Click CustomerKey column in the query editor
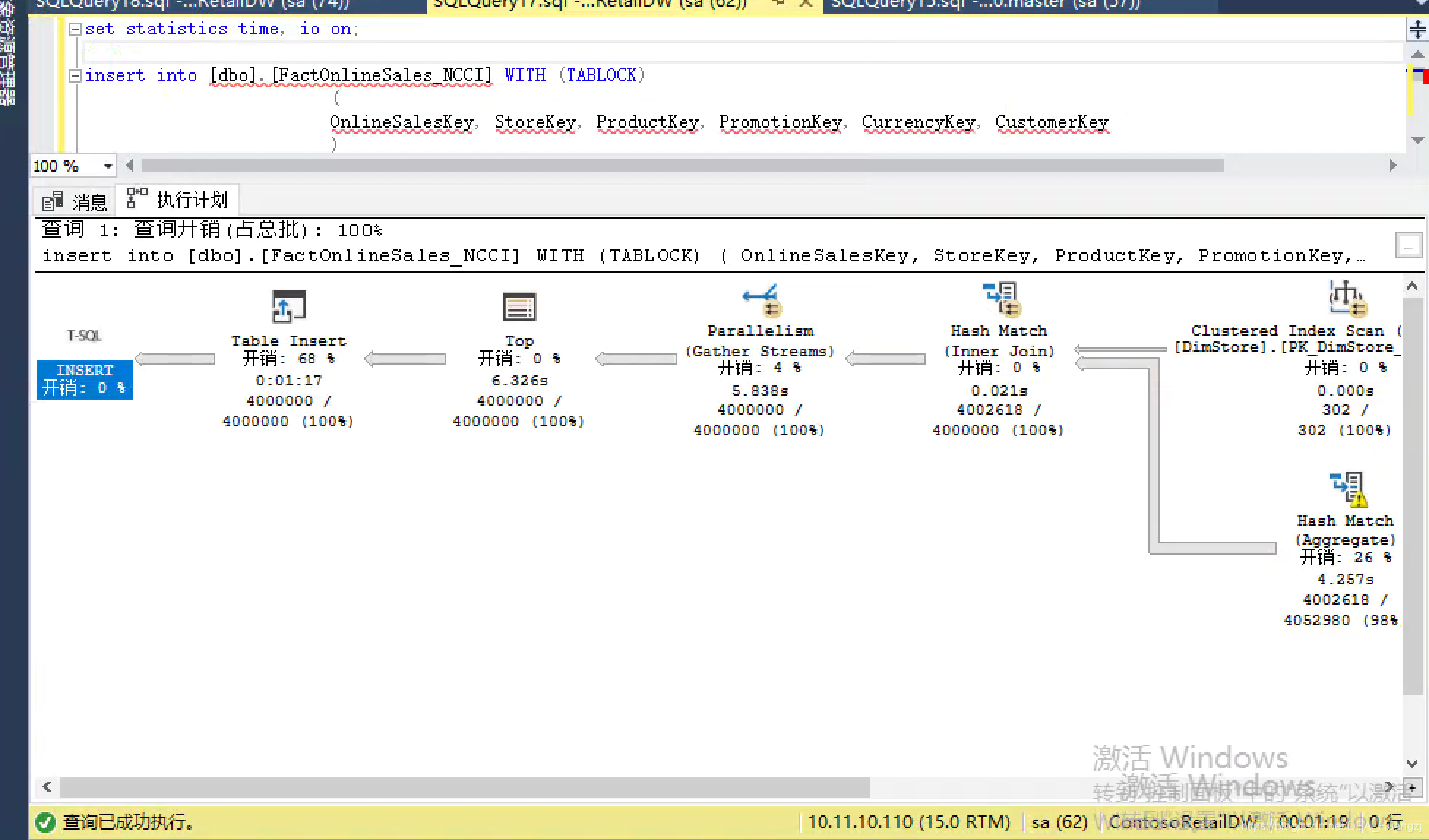Screen dimensions: 1429x840 tap(1052, 123)
